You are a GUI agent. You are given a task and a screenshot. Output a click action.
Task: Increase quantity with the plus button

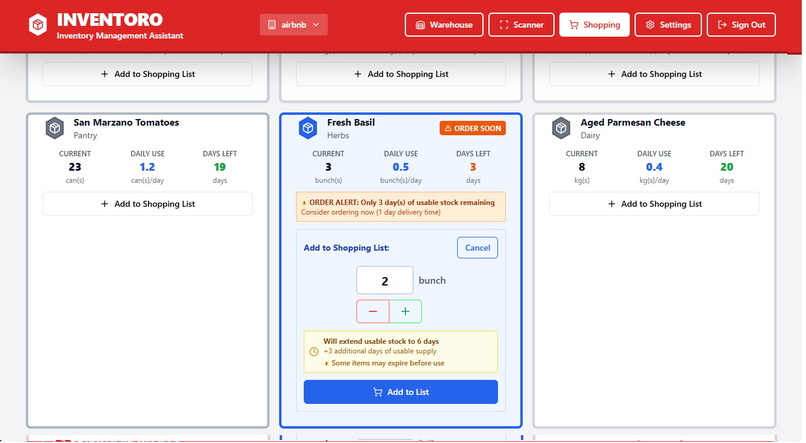click(x=406, y=311)
